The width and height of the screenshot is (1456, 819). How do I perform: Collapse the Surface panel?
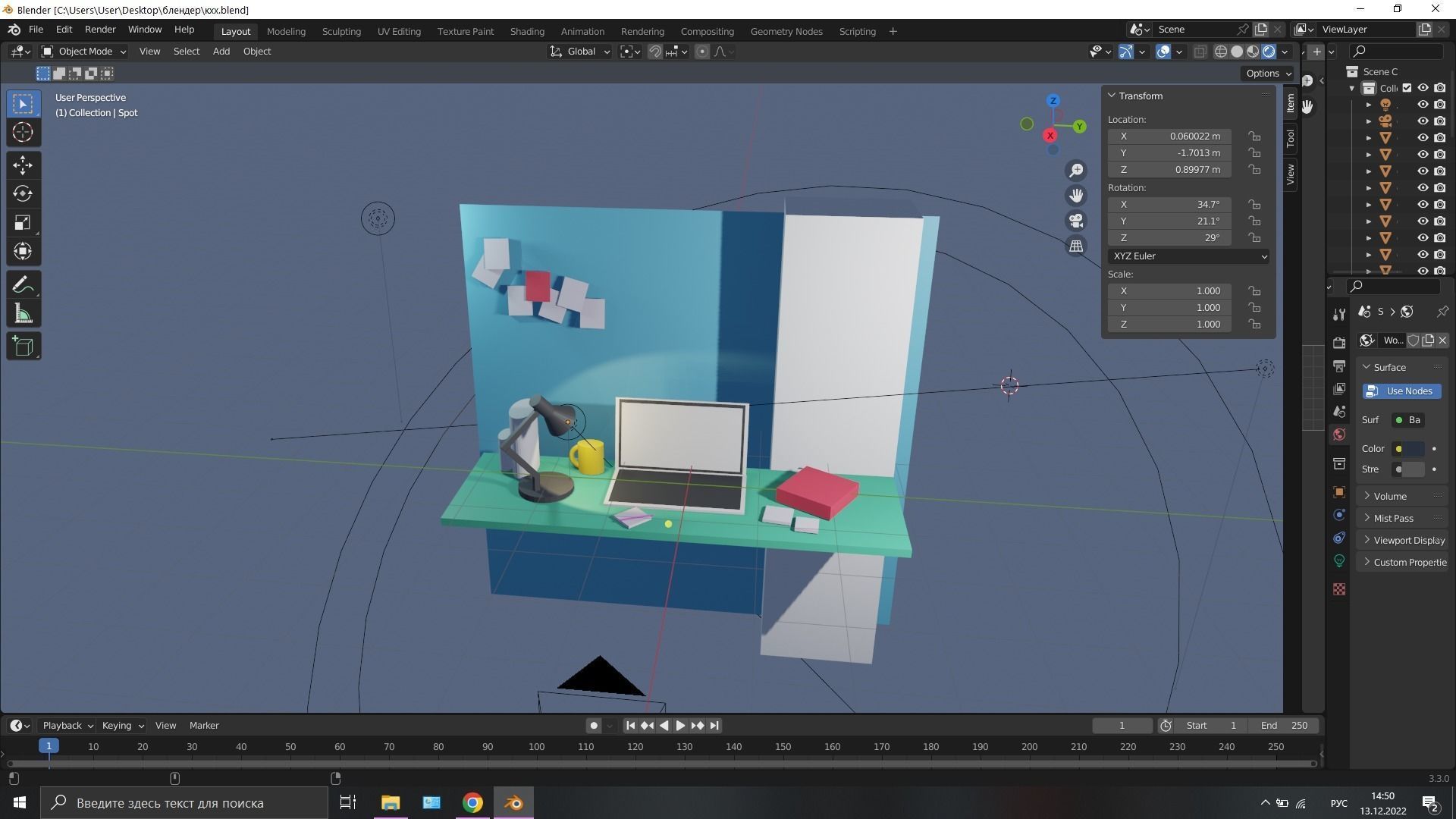click(1401, 367)
